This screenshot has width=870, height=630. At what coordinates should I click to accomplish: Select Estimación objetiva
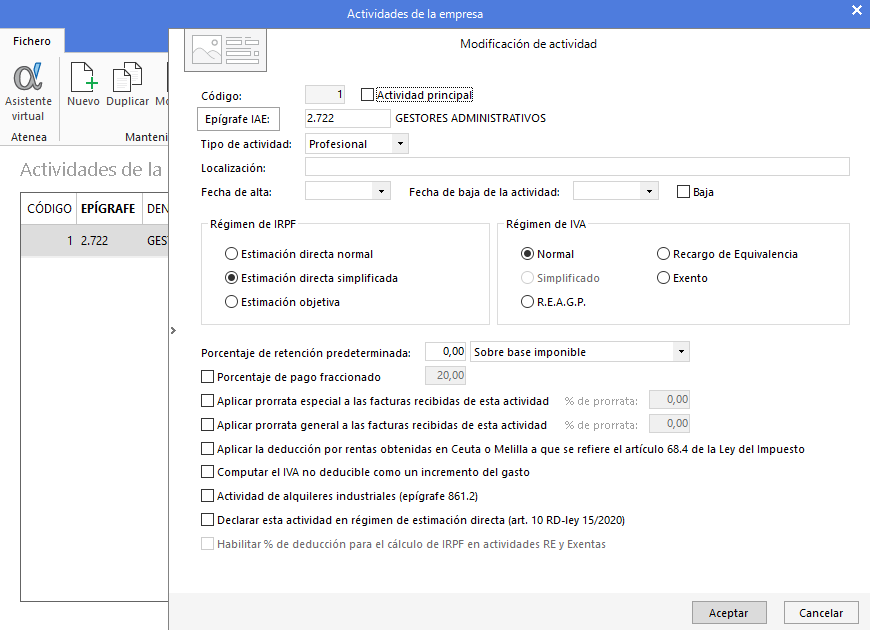point(231,302)
